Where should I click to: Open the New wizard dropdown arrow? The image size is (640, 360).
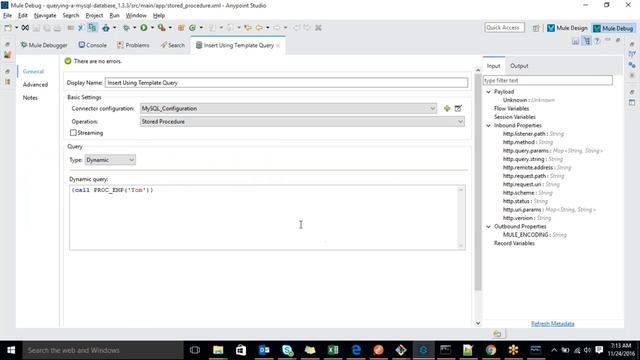(16, 28)
